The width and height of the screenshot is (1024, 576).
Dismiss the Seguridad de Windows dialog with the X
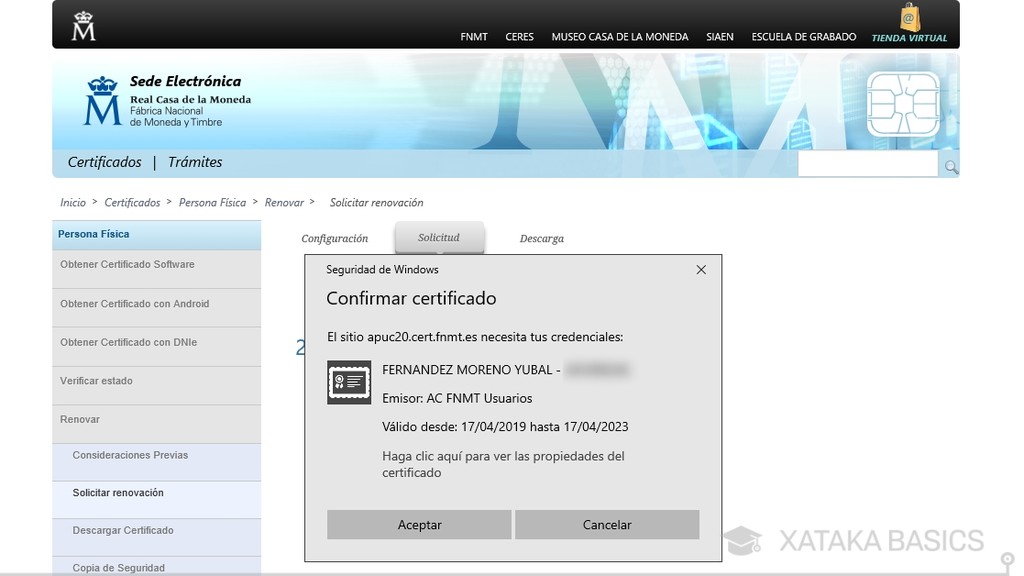[700, 269]
